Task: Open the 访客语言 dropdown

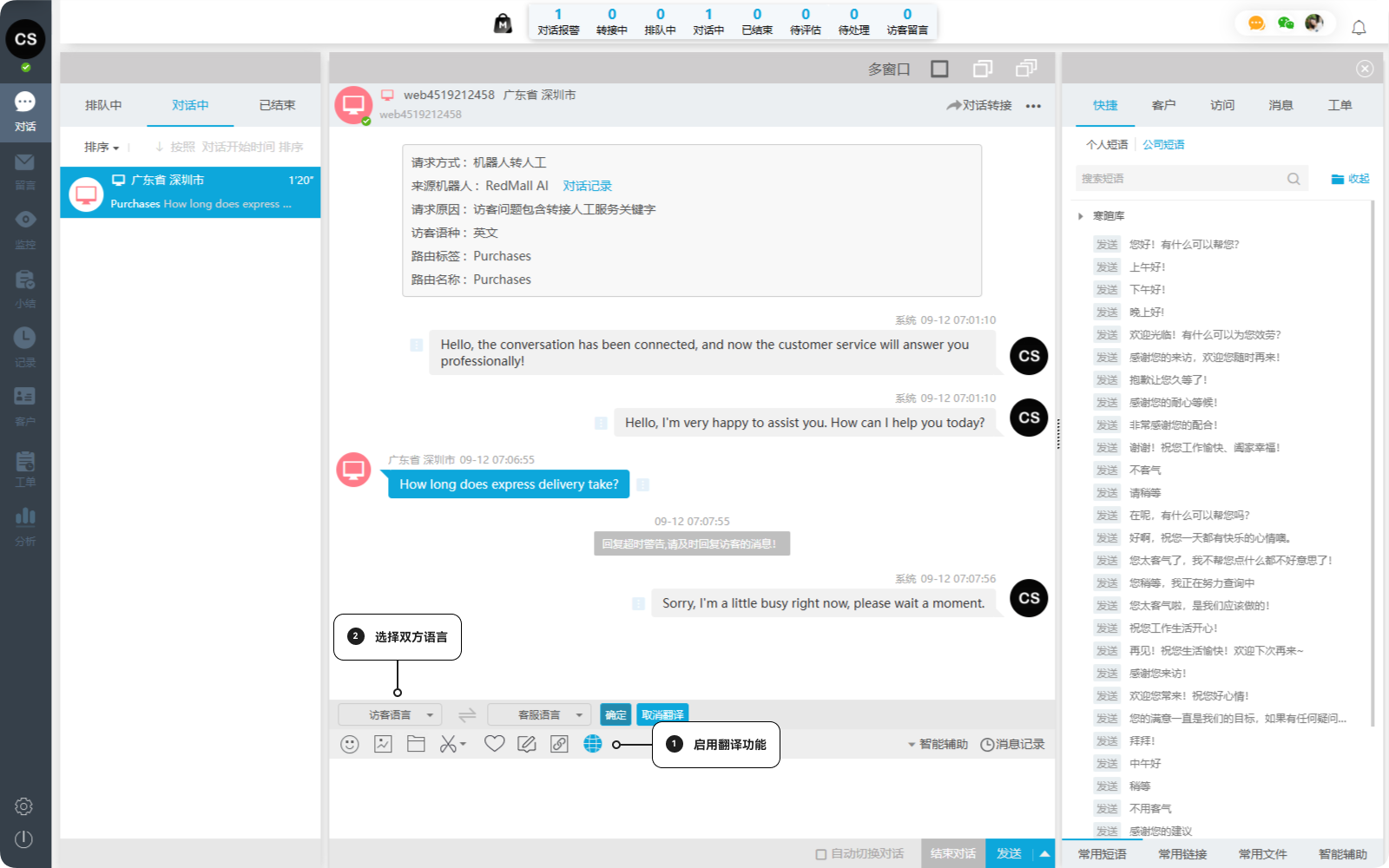Action: 390,715
